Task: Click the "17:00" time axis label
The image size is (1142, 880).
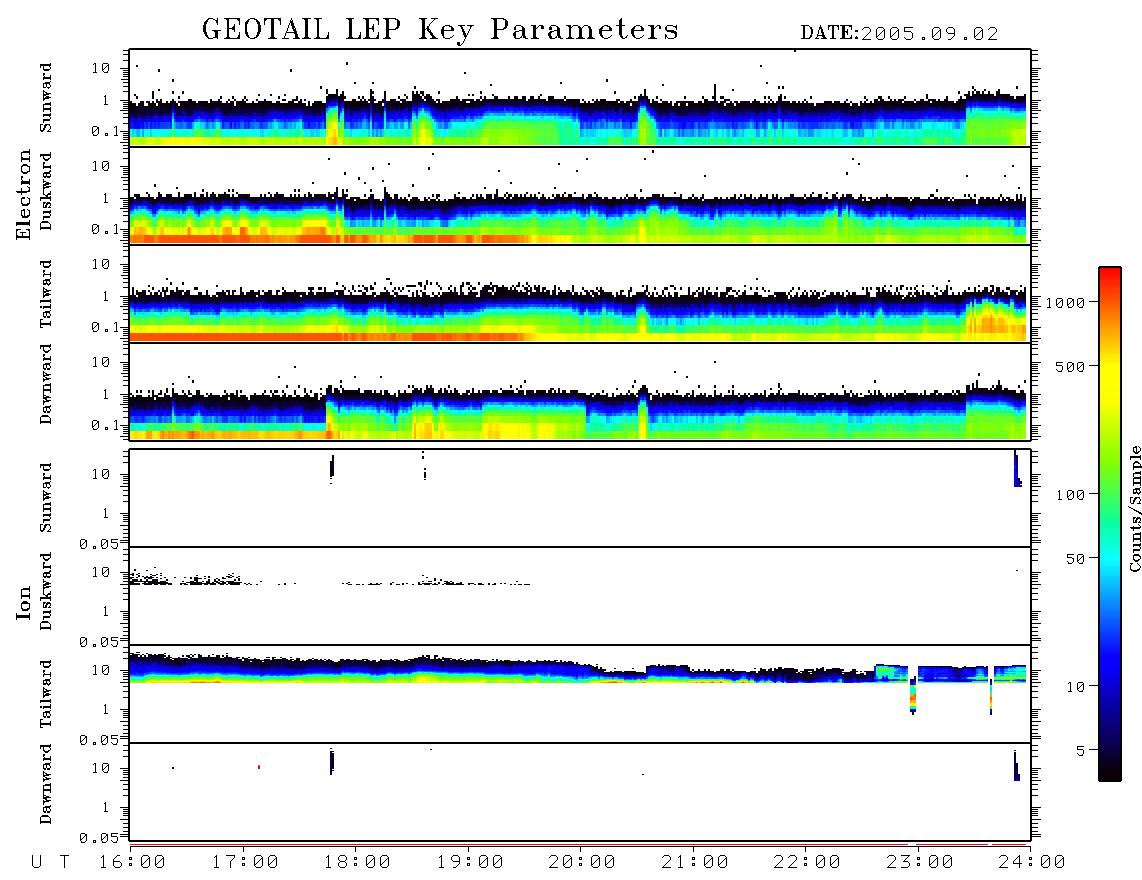Action: (245, 862)
